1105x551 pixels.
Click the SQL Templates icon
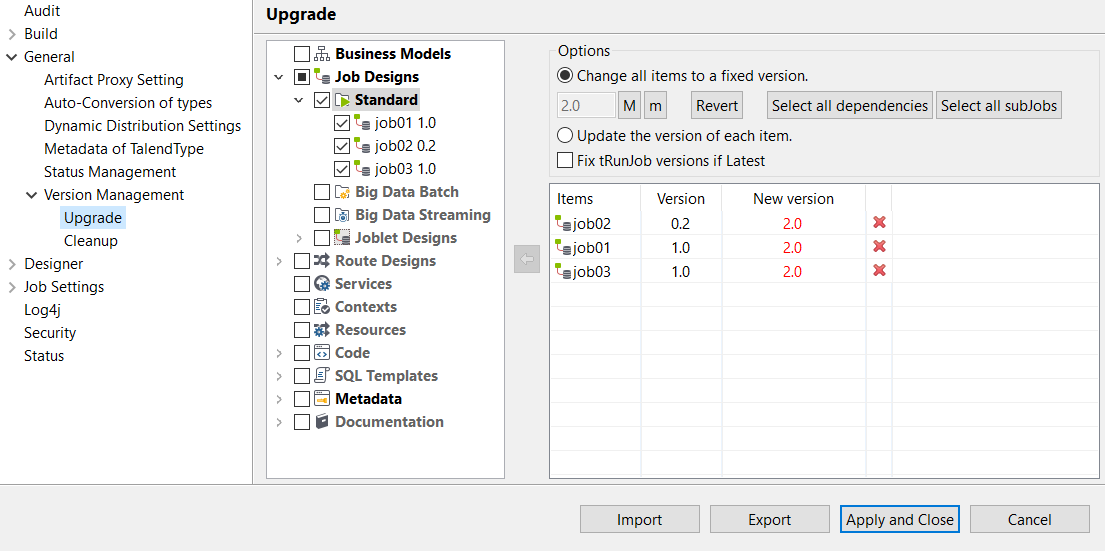(322, 376)
